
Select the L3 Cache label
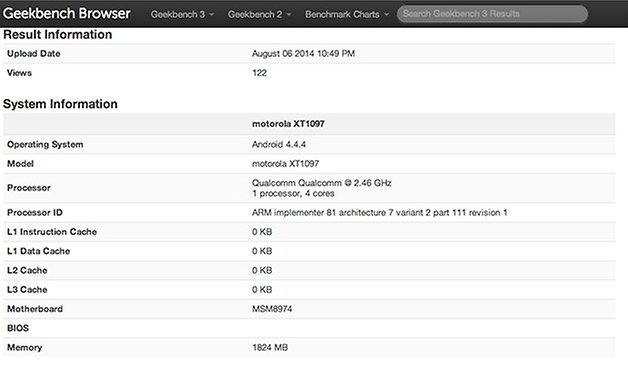[27, 290]
